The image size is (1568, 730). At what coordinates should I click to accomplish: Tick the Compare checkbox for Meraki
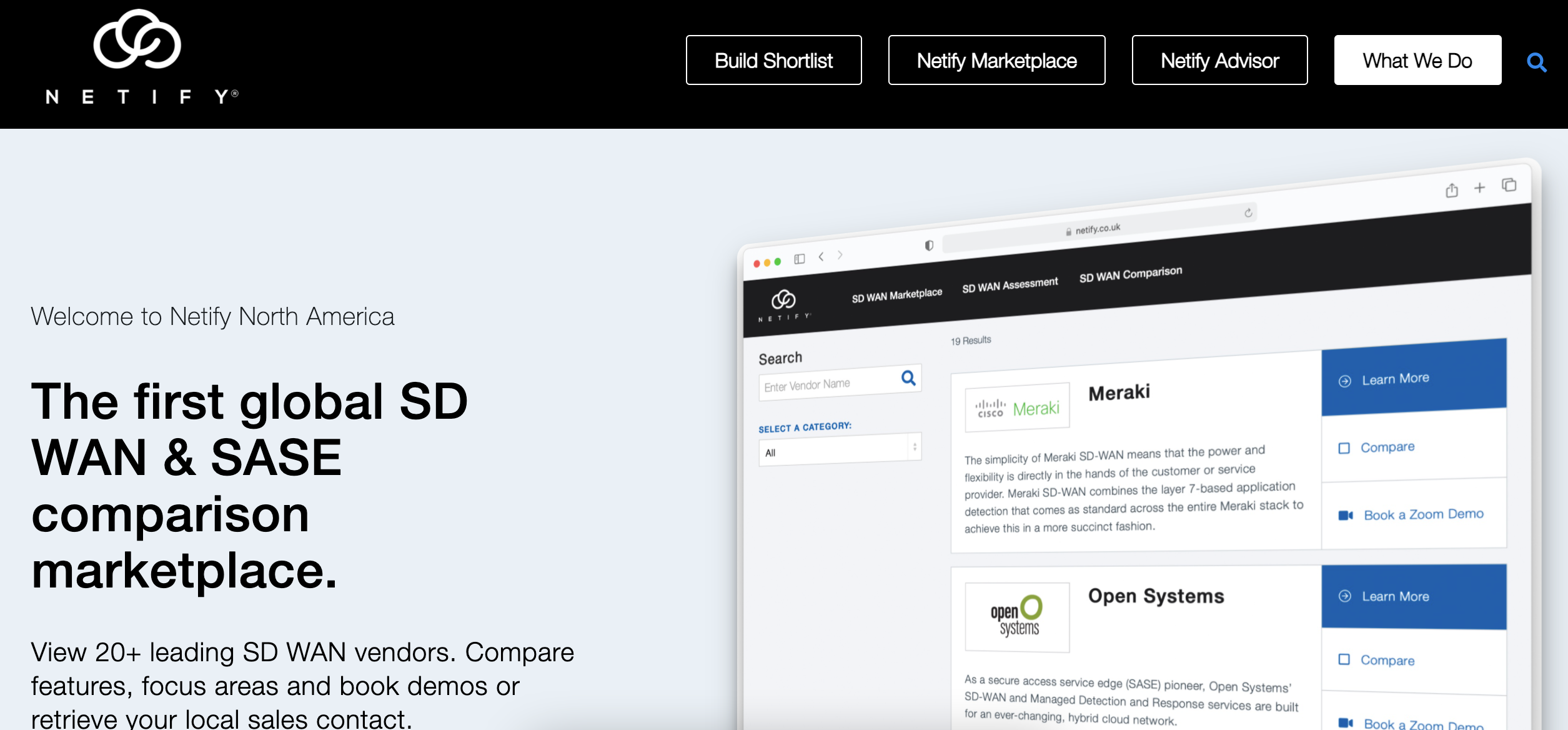click(x=1344, y=448)
